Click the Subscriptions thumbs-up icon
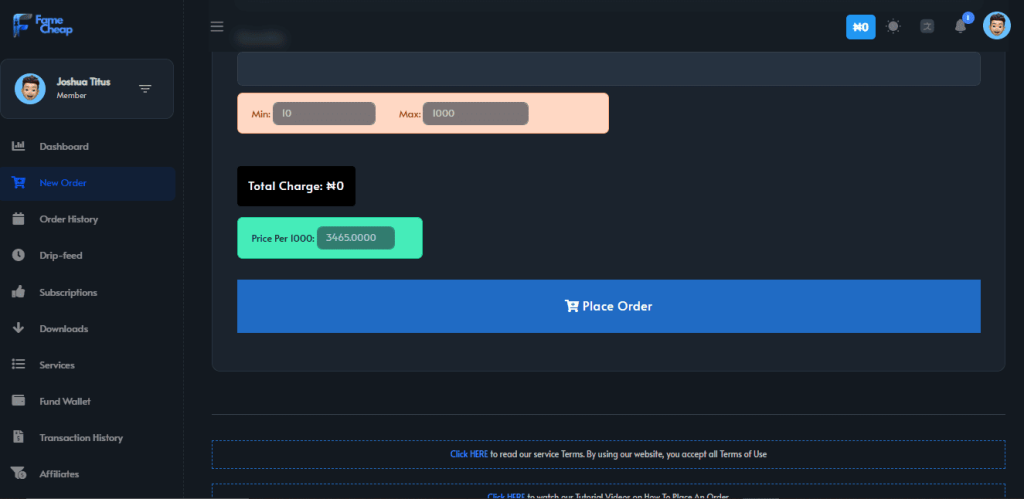This screenshot has height=499, width=1024. coord(18,292)
